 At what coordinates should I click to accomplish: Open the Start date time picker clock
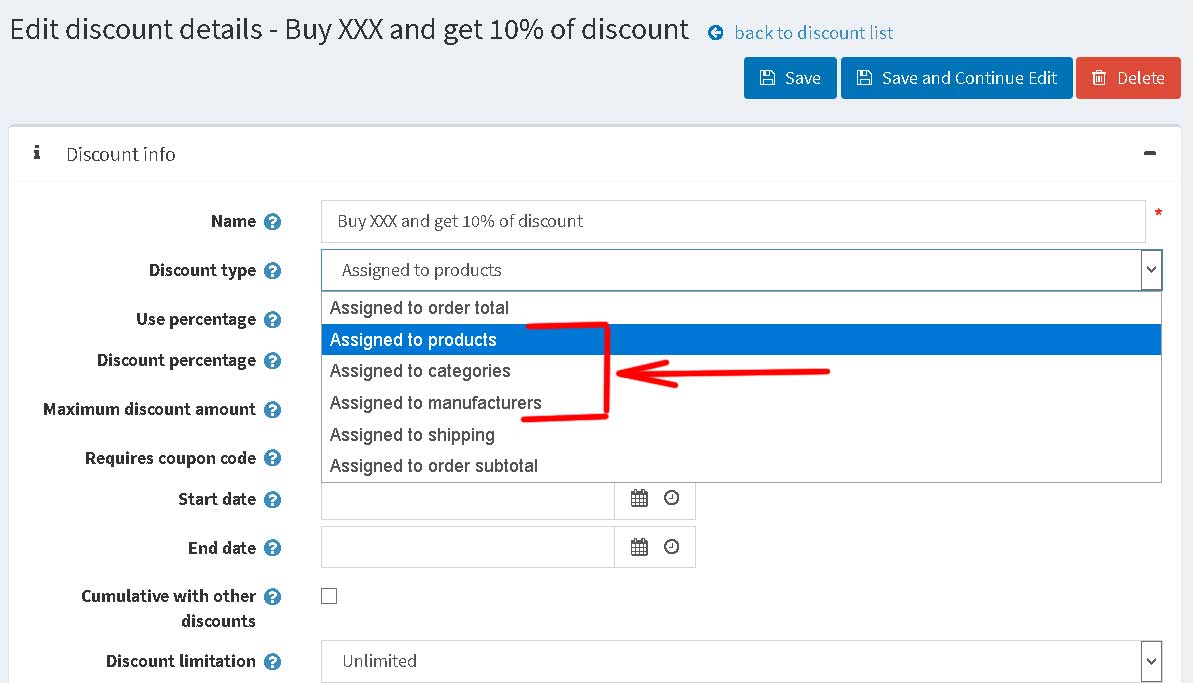click(x=671, y=497)
